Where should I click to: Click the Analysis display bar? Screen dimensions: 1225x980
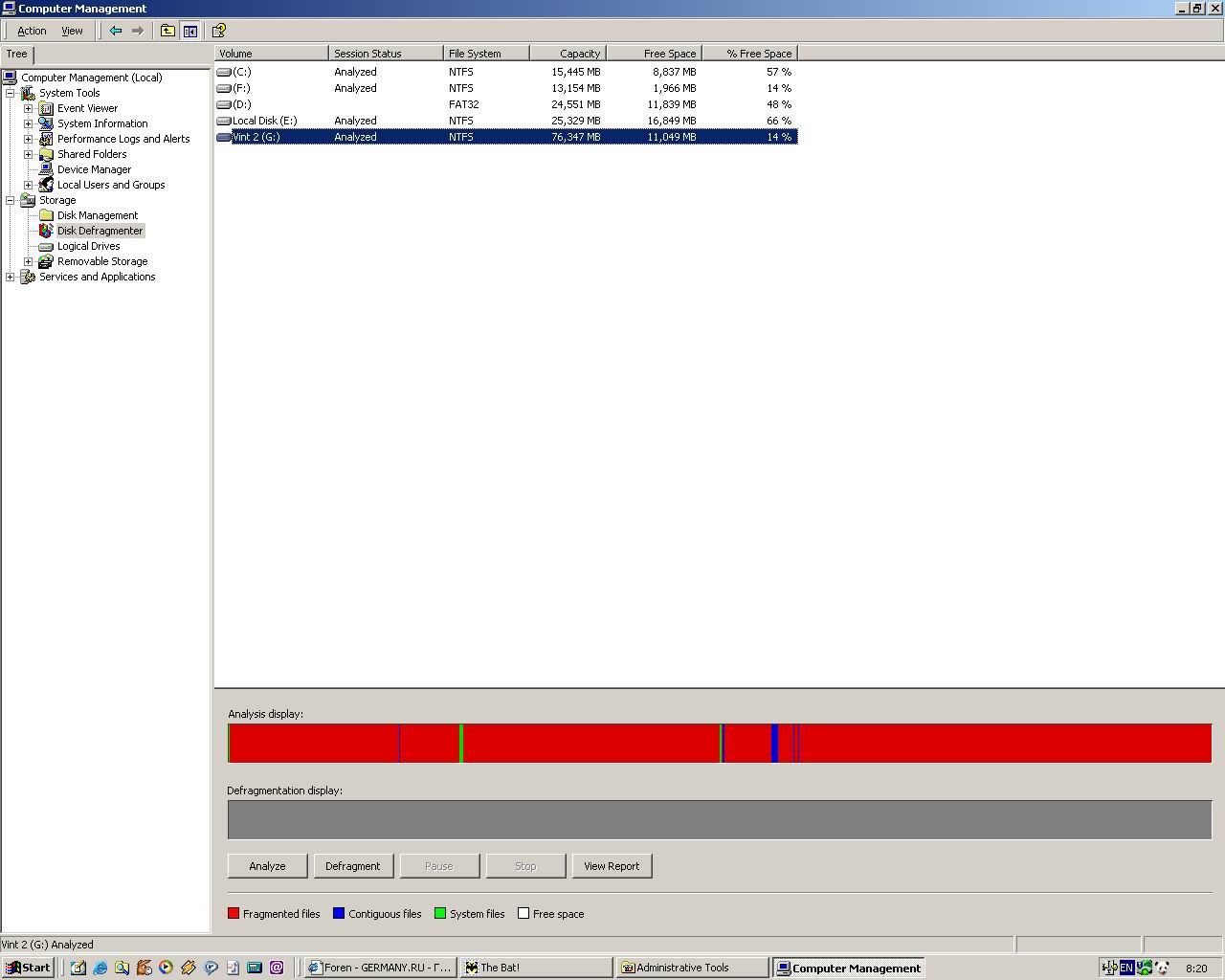coord(720,744)
